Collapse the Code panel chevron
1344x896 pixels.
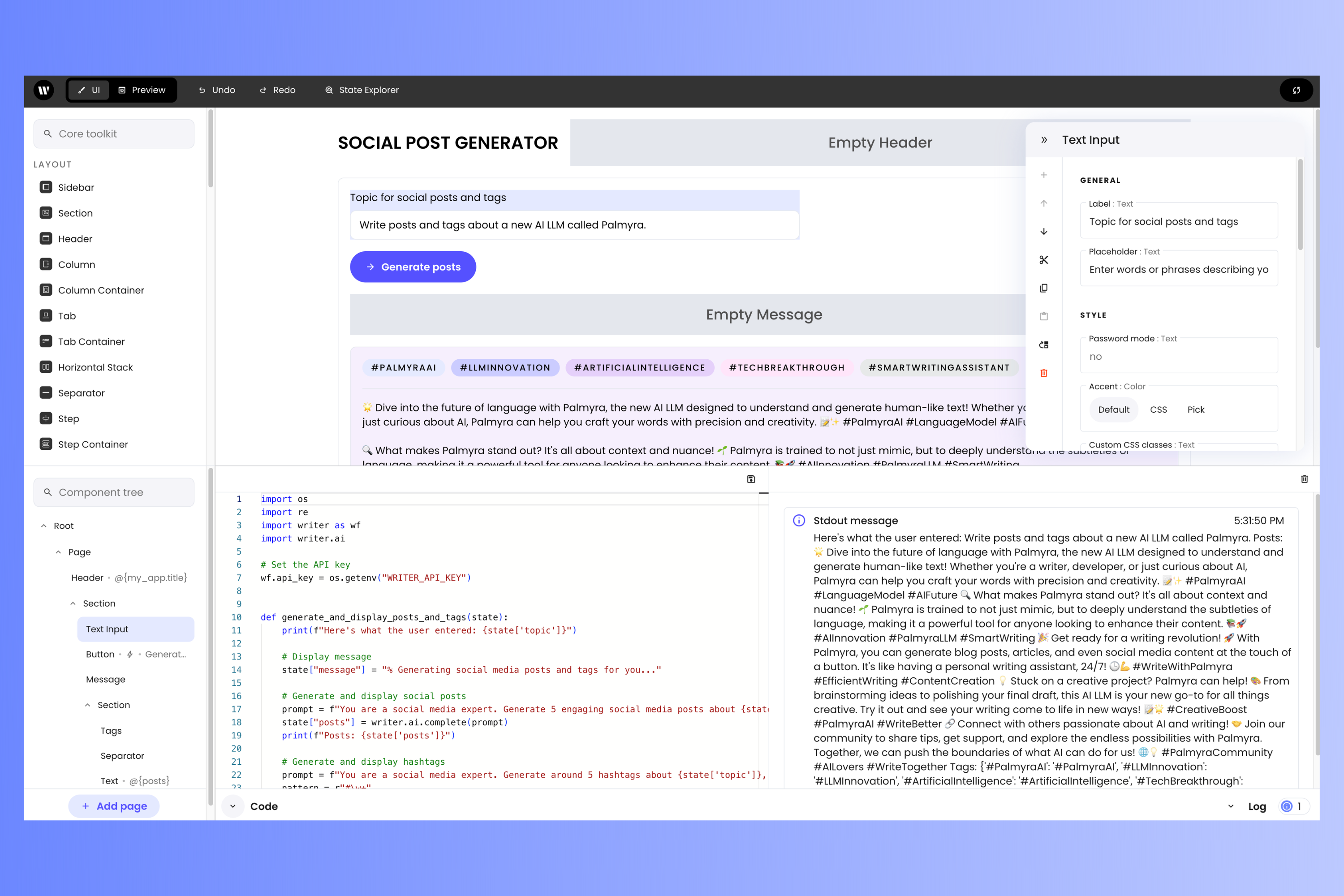coord(233,806)
